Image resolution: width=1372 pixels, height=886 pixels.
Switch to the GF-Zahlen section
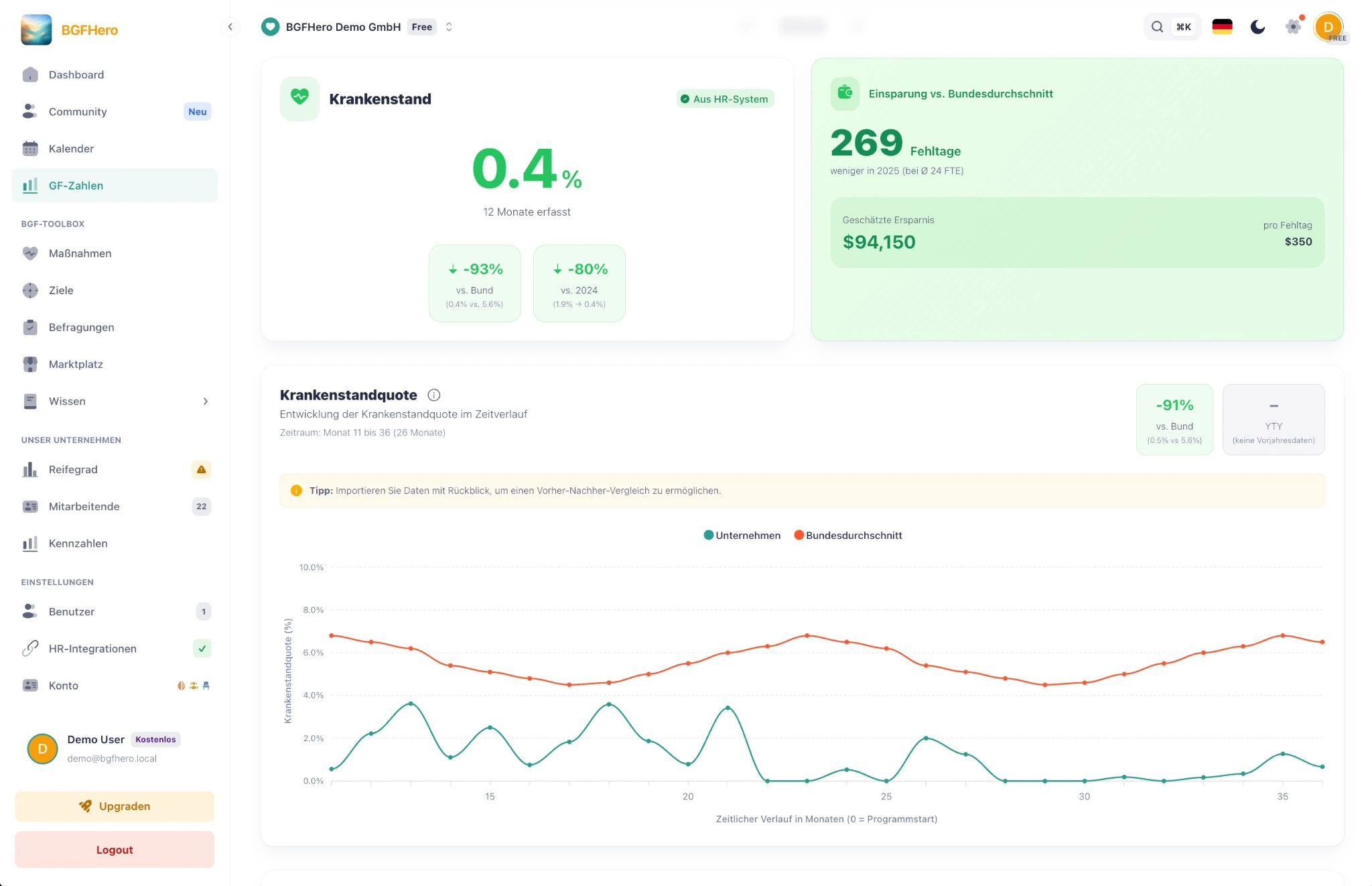tap(76, 185)
